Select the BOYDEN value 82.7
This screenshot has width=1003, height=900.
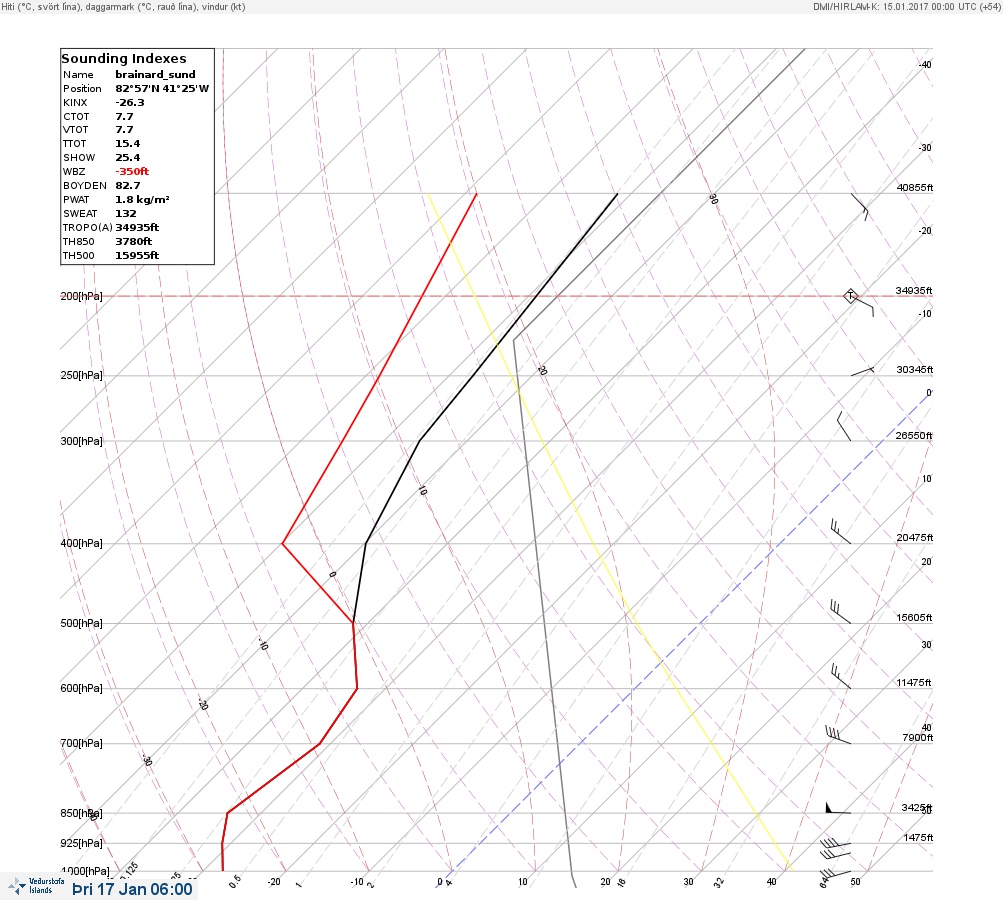tap(127, 186)
